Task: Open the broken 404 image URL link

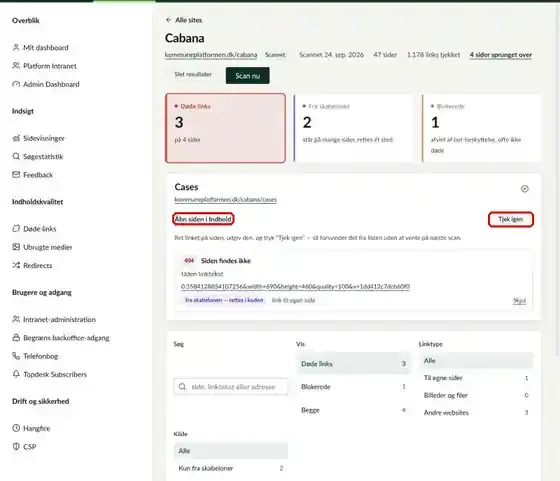Action: [x=295, y=286]
